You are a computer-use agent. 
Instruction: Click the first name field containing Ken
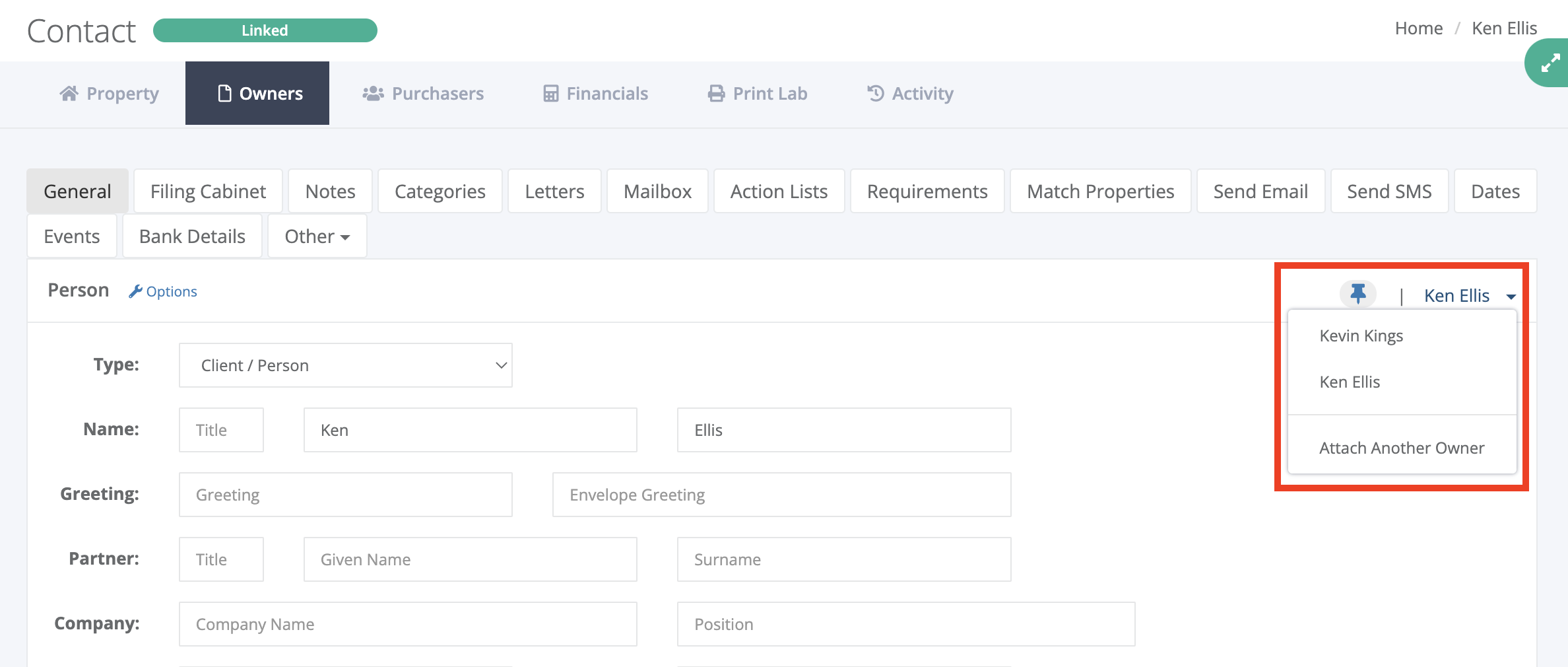point(470,430)
